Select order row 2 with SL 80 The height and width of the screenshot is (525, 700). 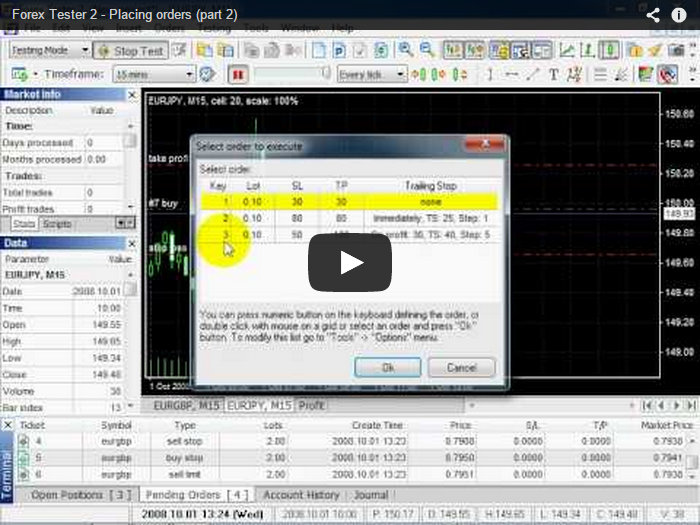[x=349, y=218]
